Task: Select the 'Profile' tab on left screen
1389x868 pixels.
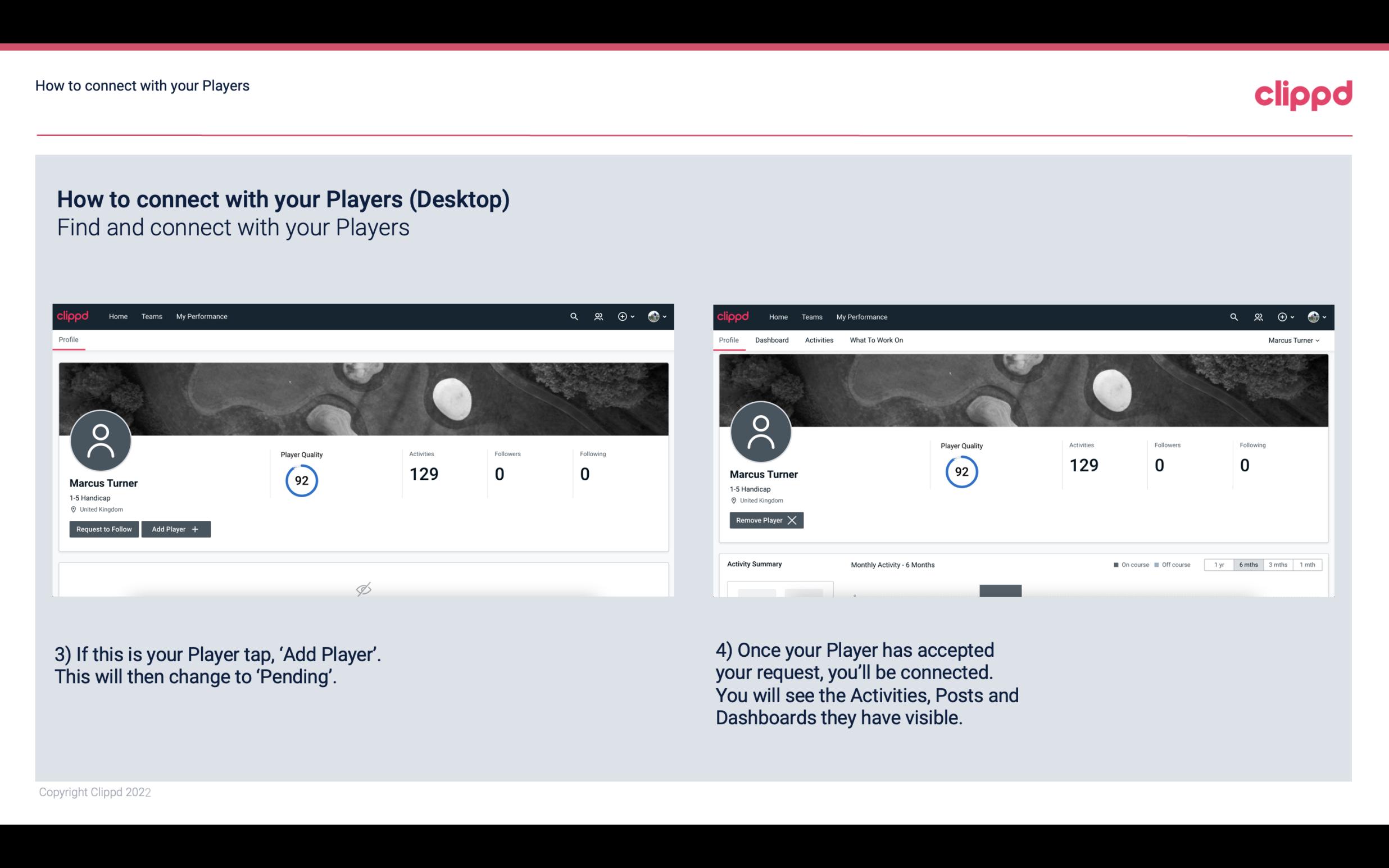Action: pos(68,340)
